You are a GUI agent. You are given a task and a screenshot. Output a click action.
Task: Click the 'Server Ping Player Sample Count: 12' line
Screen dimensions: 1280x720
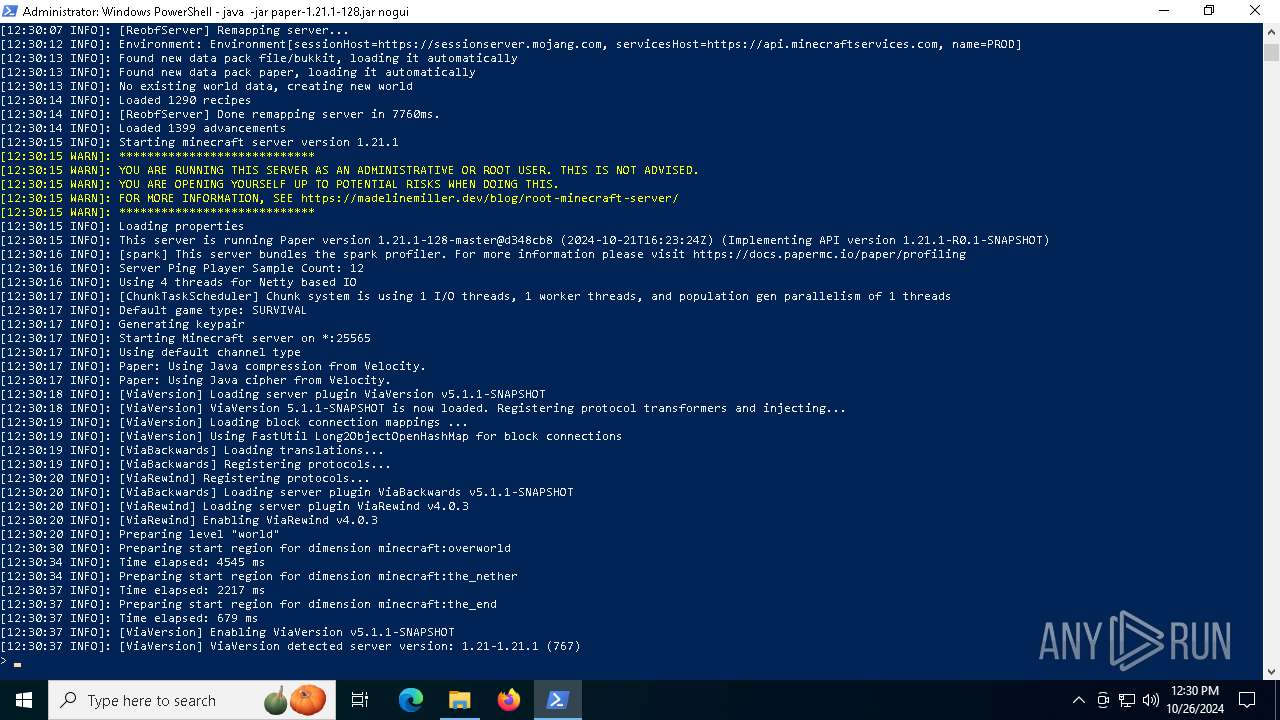[182, 268]
